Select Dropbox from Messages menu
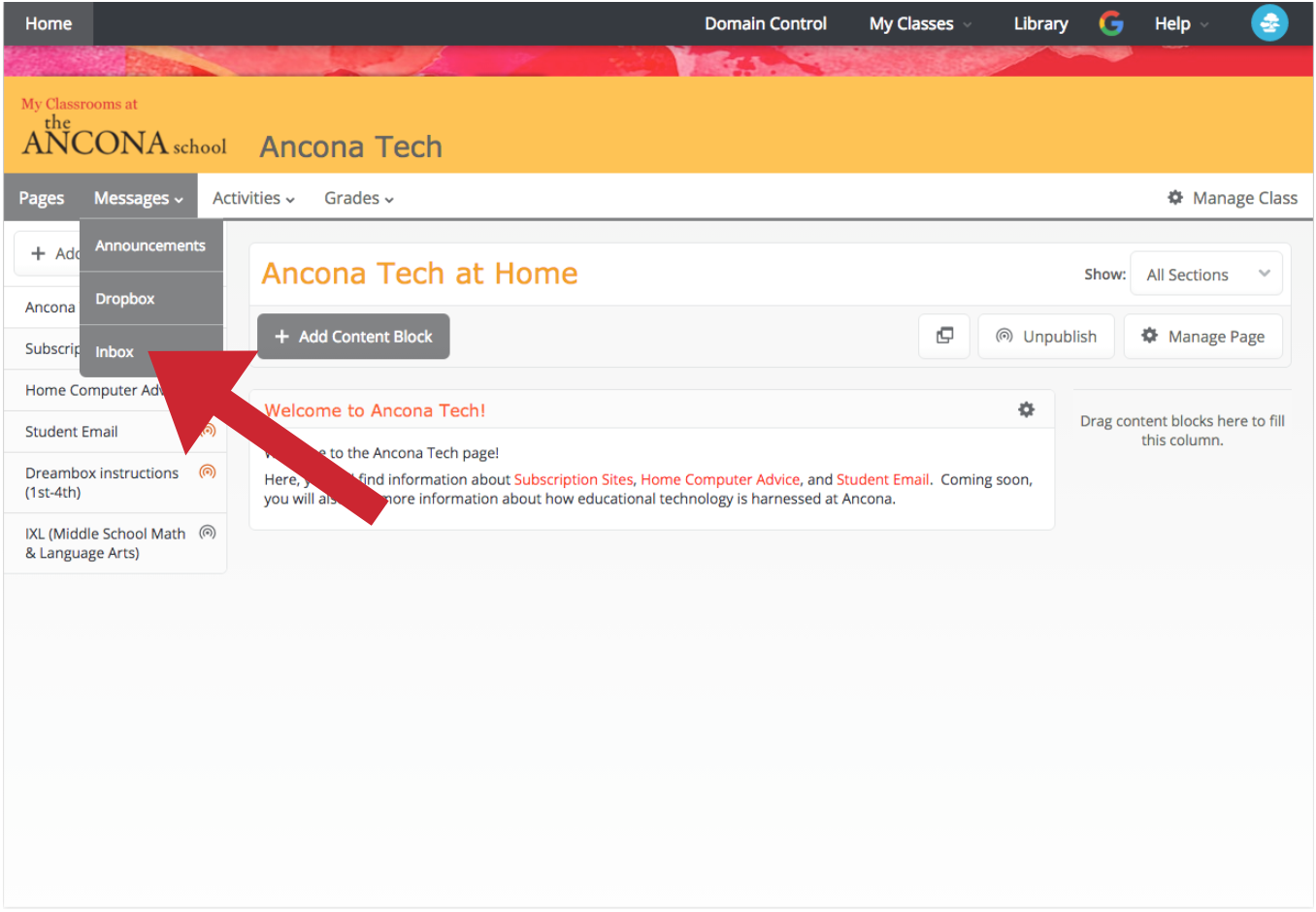 pos(150,299)
